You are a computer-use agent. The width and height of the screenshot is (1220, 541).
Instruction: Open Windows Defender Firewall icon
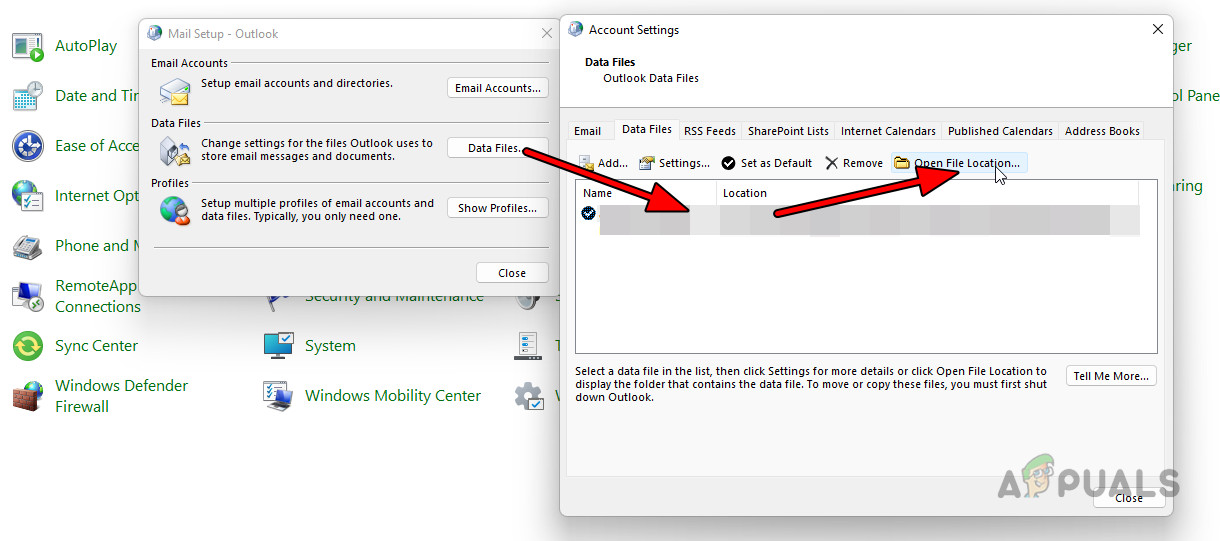click(x=27, y=396)
